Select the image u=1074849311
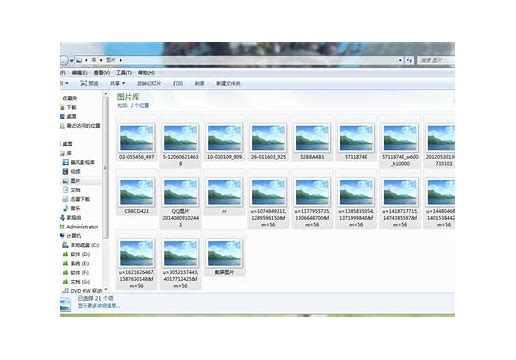This screenshot has height=360, width=516. [x=268, y=199]
